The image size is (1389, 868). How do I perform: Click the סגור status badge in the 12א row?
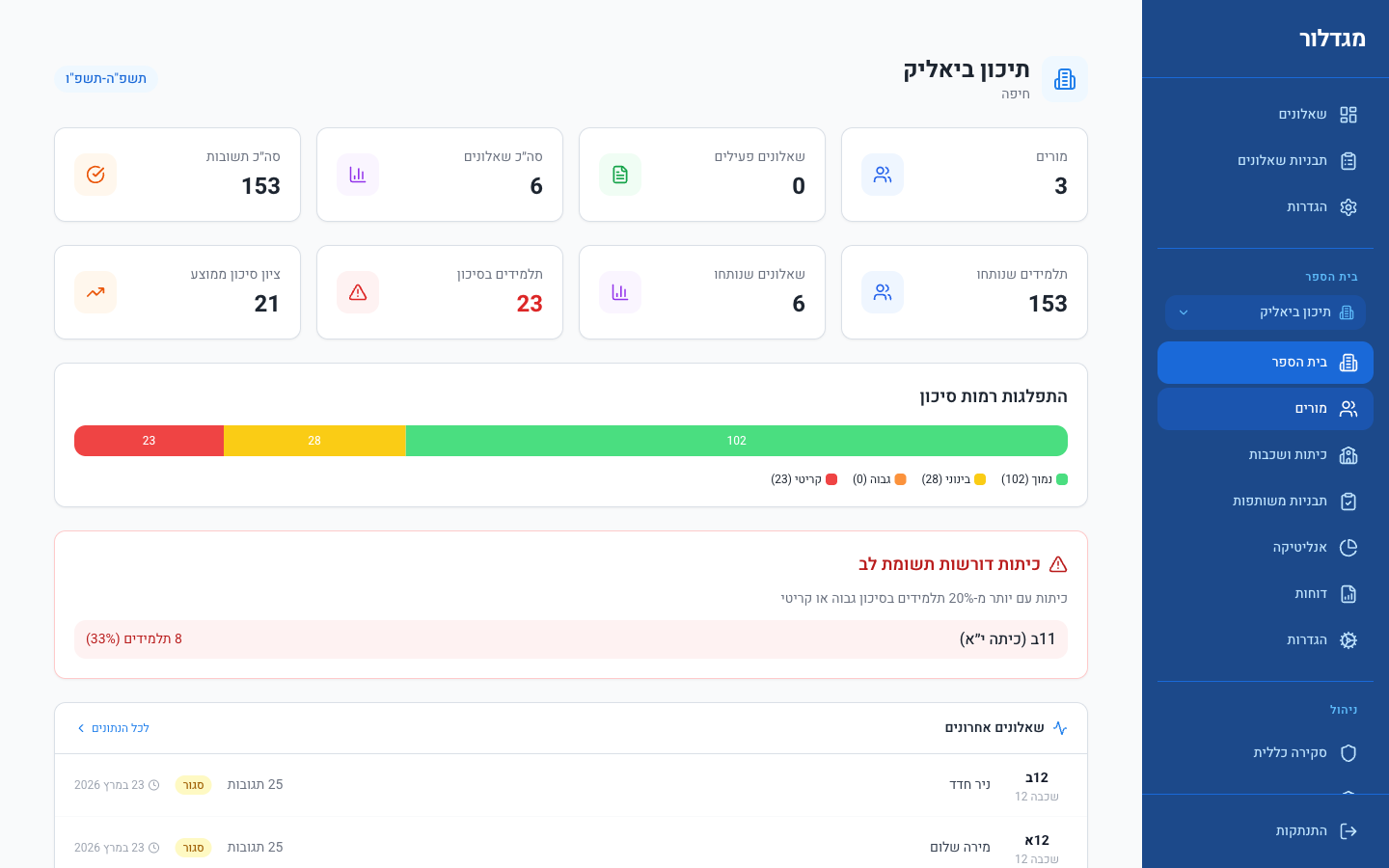[193, 848]
